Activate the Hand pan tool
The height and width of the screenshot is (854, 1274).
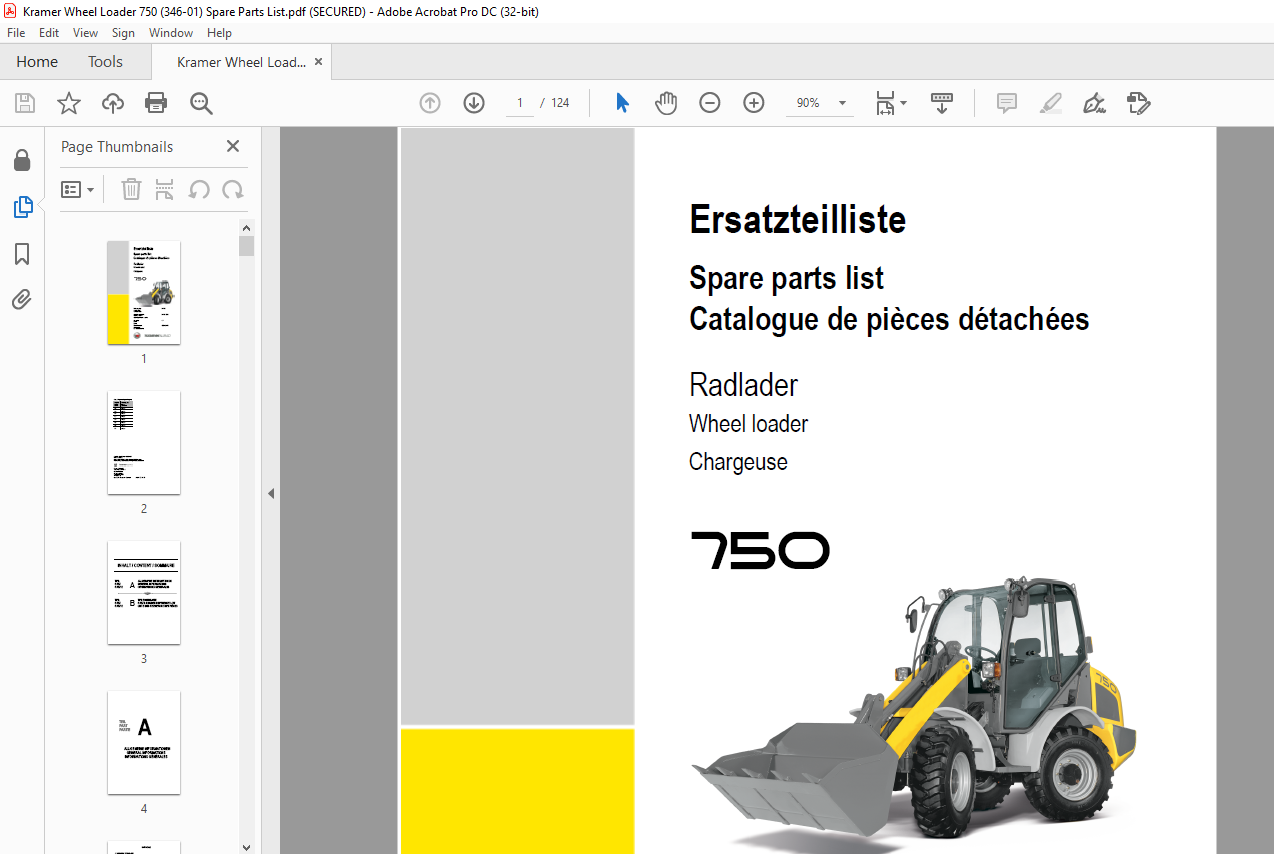(x=666, y=103)
